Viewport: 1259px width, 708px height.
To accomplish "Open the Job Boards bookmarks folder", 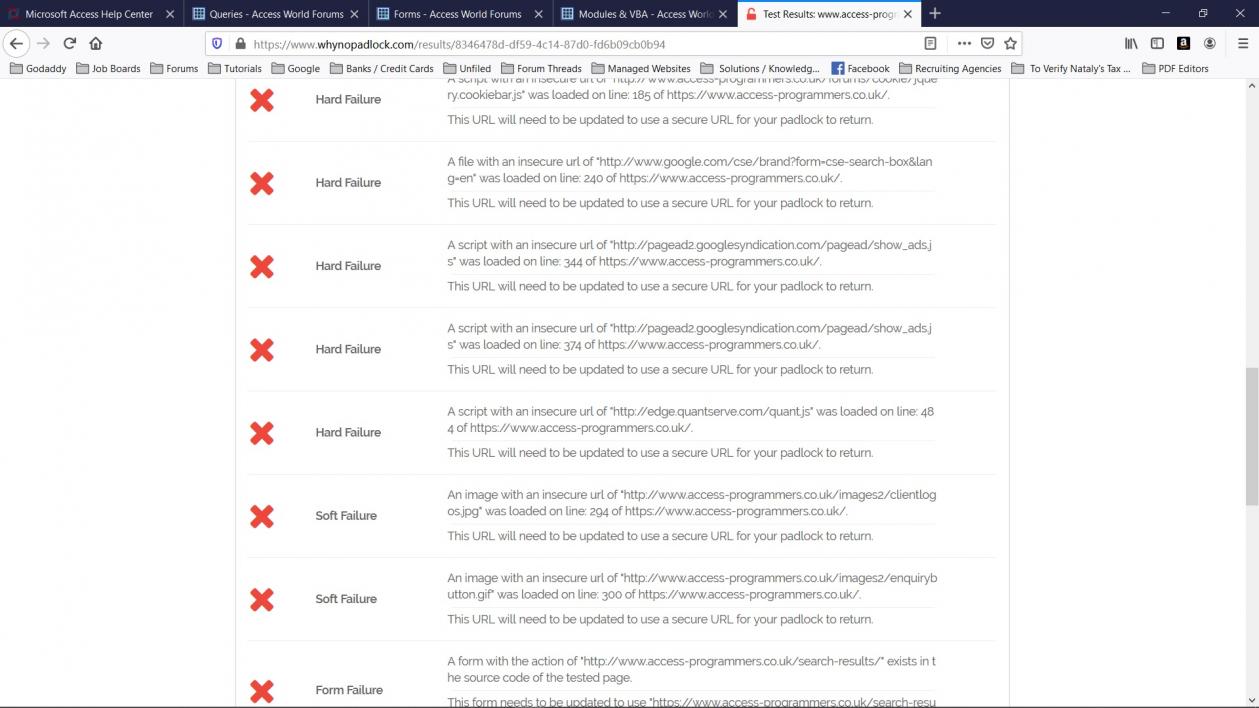I will pos(108,69).
